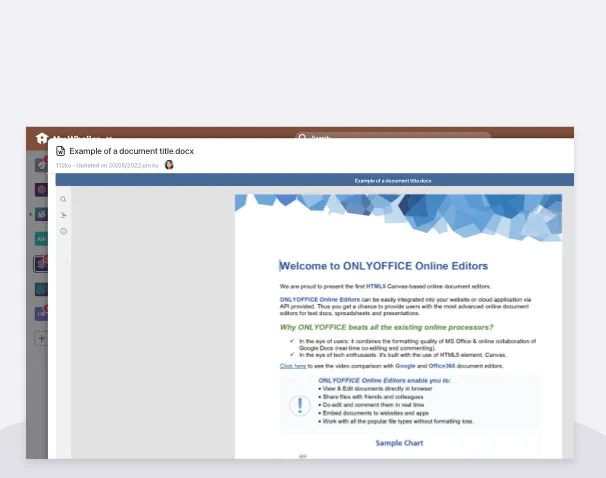Screen dimensions: 606x478
Task: Open the 'ONLYOFFICE Online Editors' paragraph link
Action: click(x=320, y=299)
